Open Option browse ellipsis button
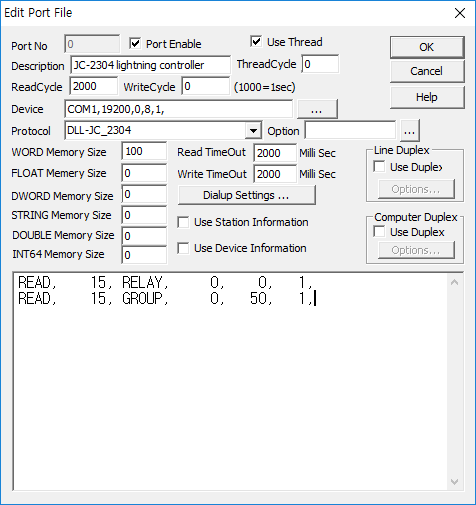The image size is (476, 505). 410,131
